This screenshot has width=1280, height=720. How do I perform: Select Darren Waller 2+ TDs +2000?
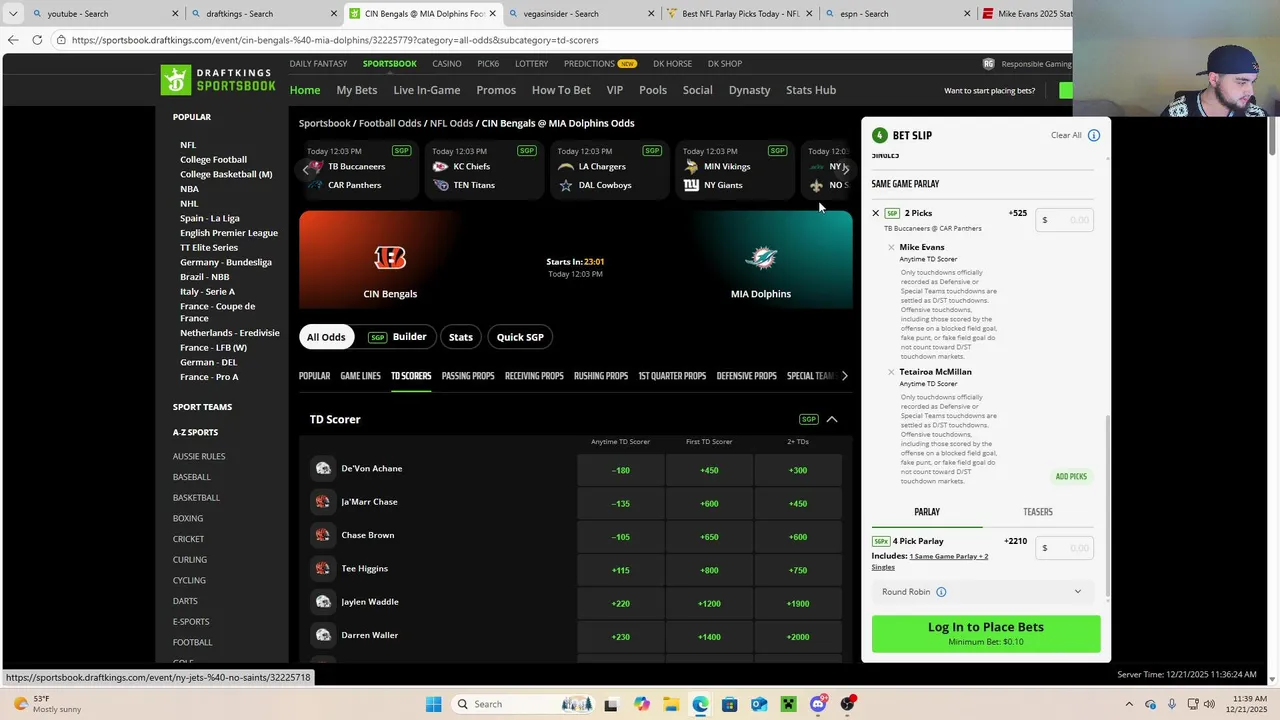[798, 637]
